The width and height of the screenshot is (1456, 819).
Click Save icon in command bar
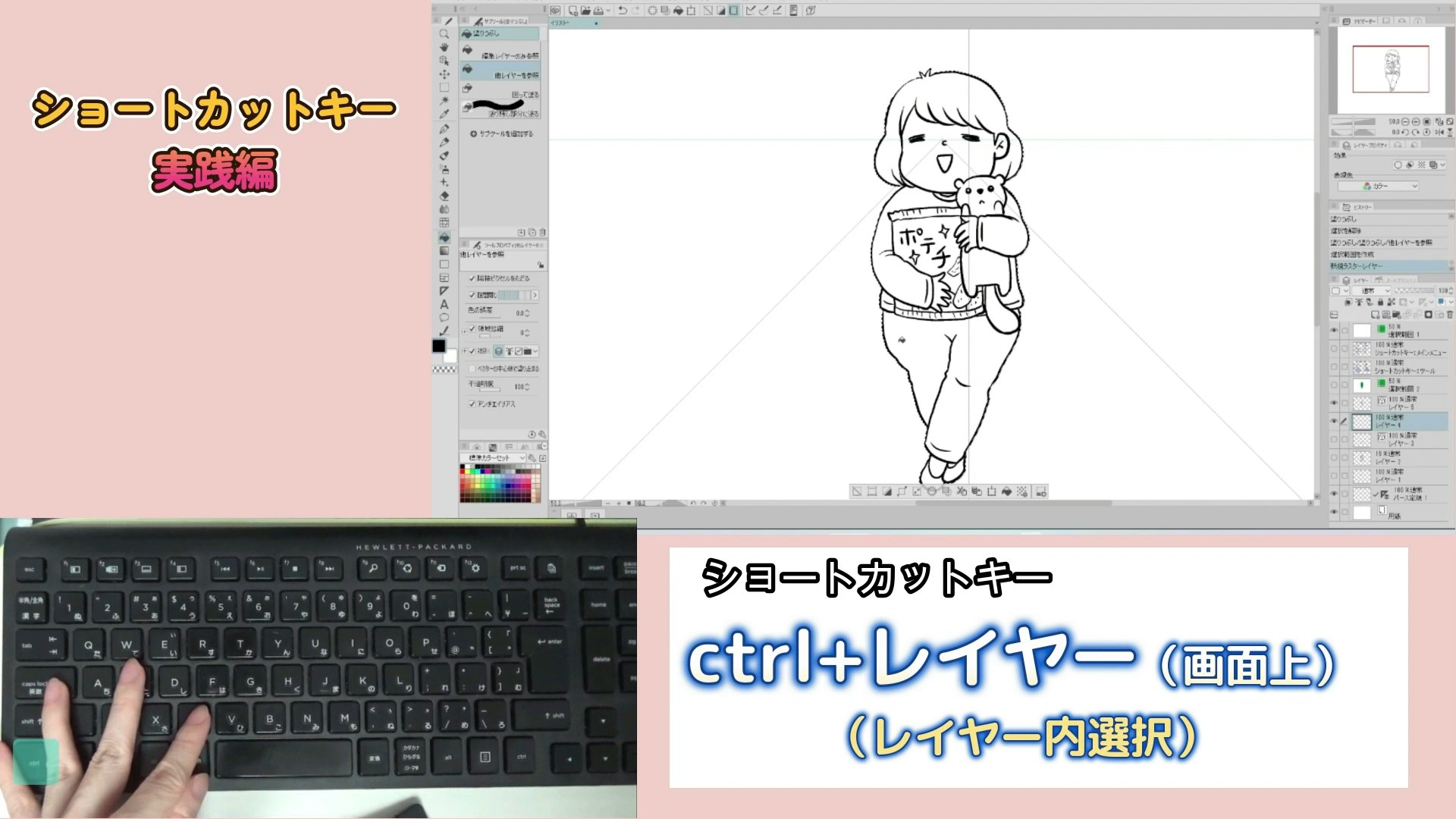(x=598, y=11)
